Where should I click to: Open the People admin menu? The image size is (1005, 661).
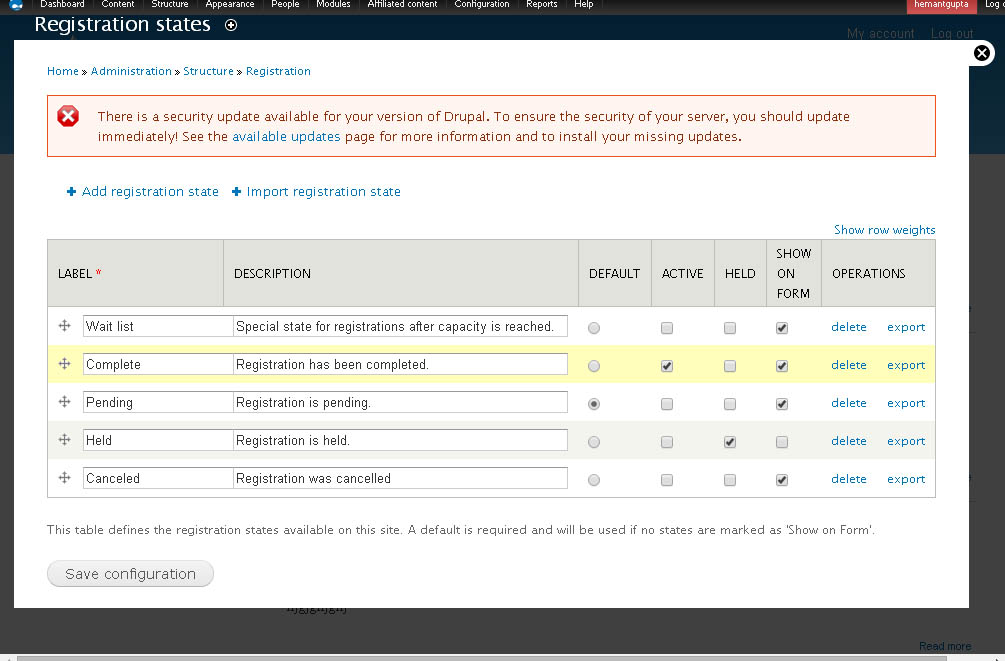pos(285,4)
